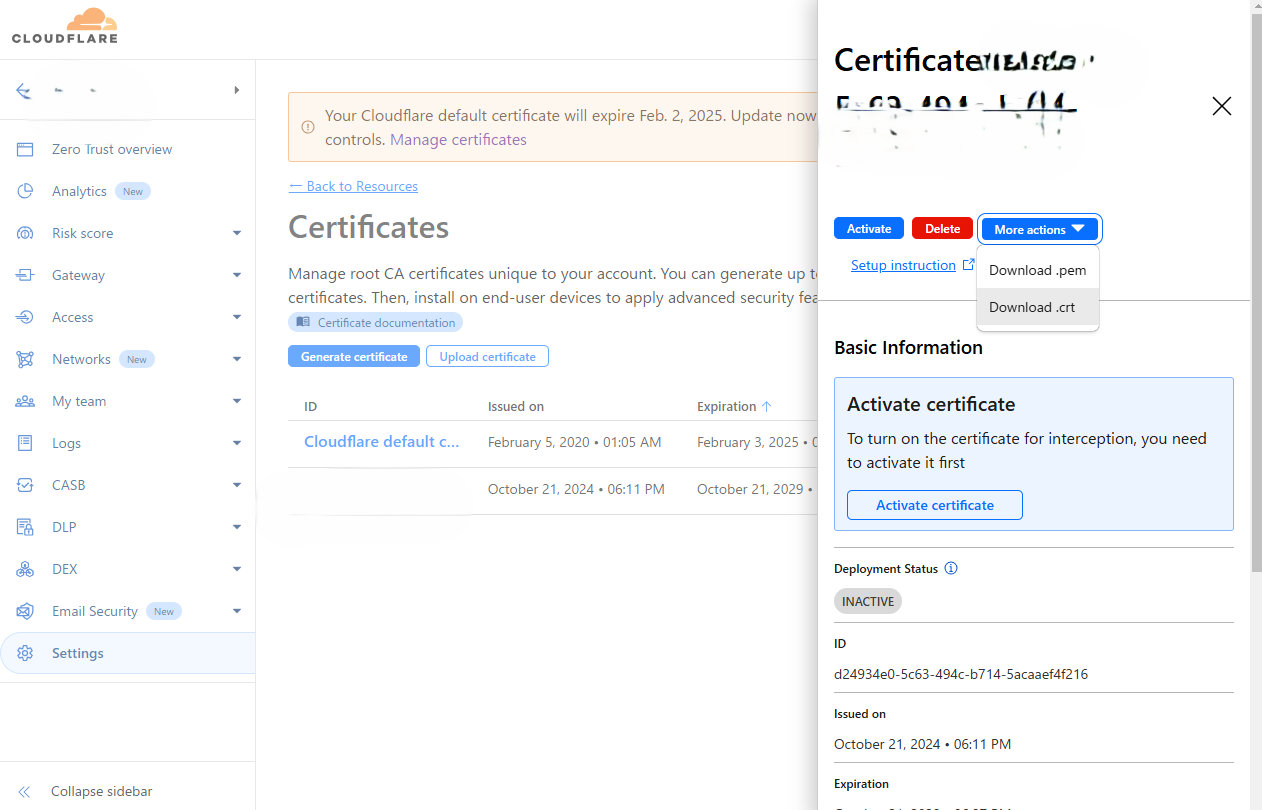Click the Deployment Status info icon
This screenshot has width=1262, height=810.
pos(951,568)
